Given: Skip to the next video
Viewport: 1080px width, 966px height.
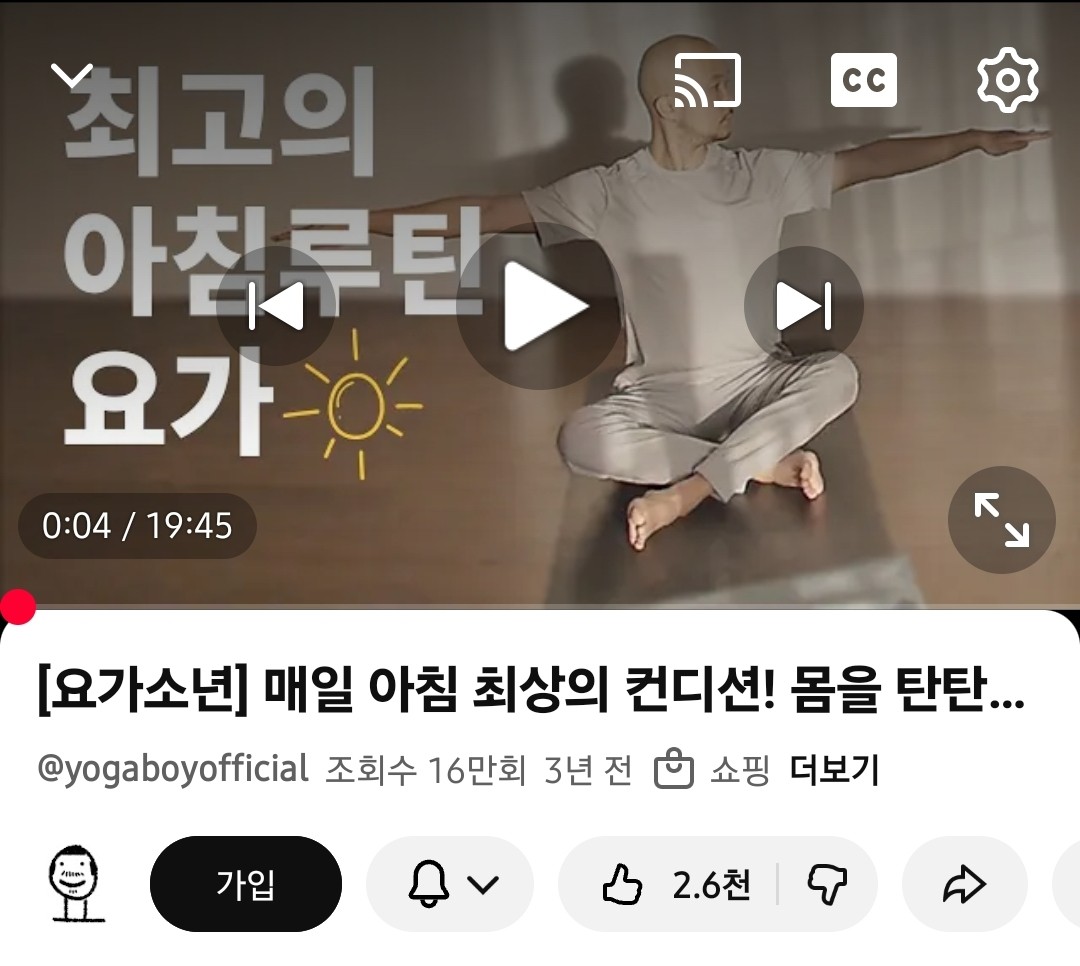Looking at the screenshot, I should [x=804, y=306].
